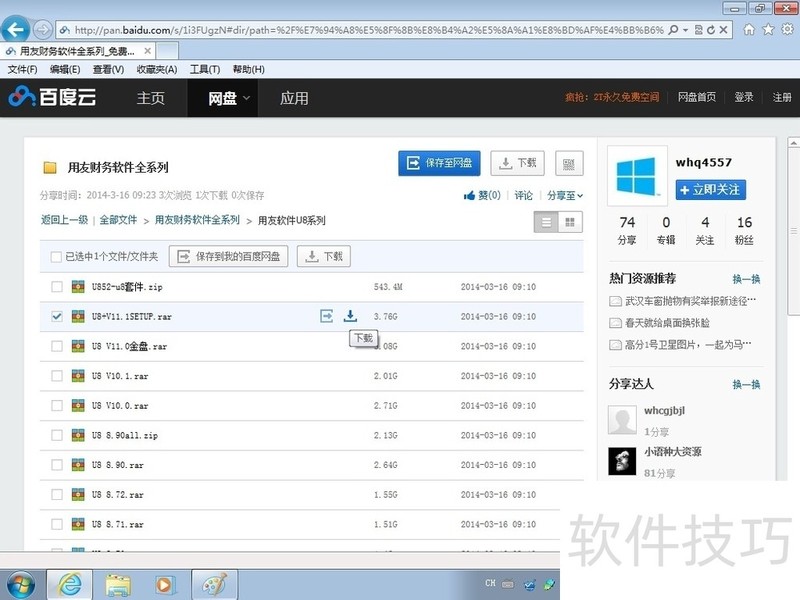Click the browser back arrow button

[x=16, y=30]
